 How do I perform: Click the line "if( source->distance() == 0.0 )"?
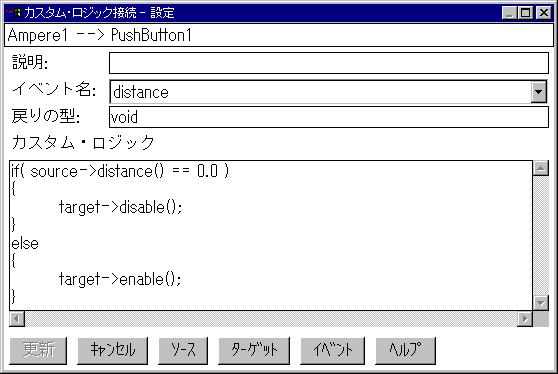coord(120,172)
